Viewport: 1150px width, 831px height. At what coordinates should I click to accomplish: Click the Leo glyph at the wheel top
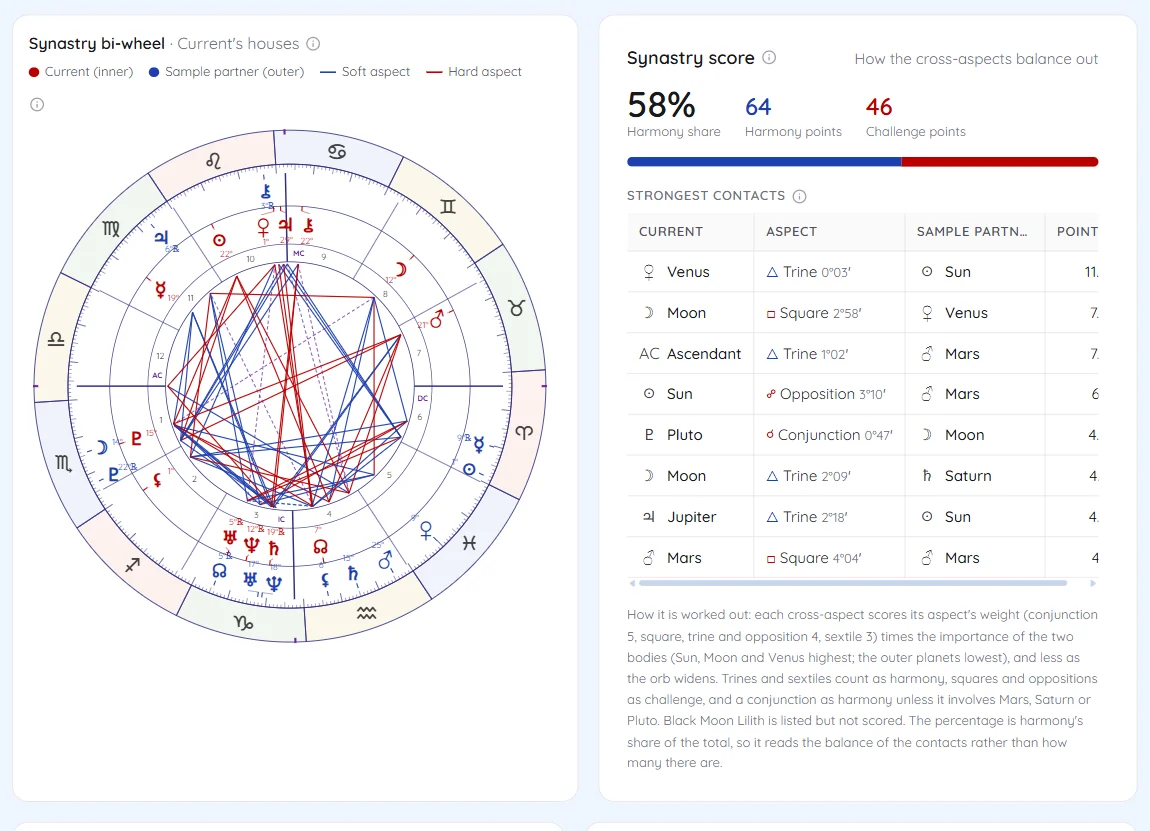(213, 161)
